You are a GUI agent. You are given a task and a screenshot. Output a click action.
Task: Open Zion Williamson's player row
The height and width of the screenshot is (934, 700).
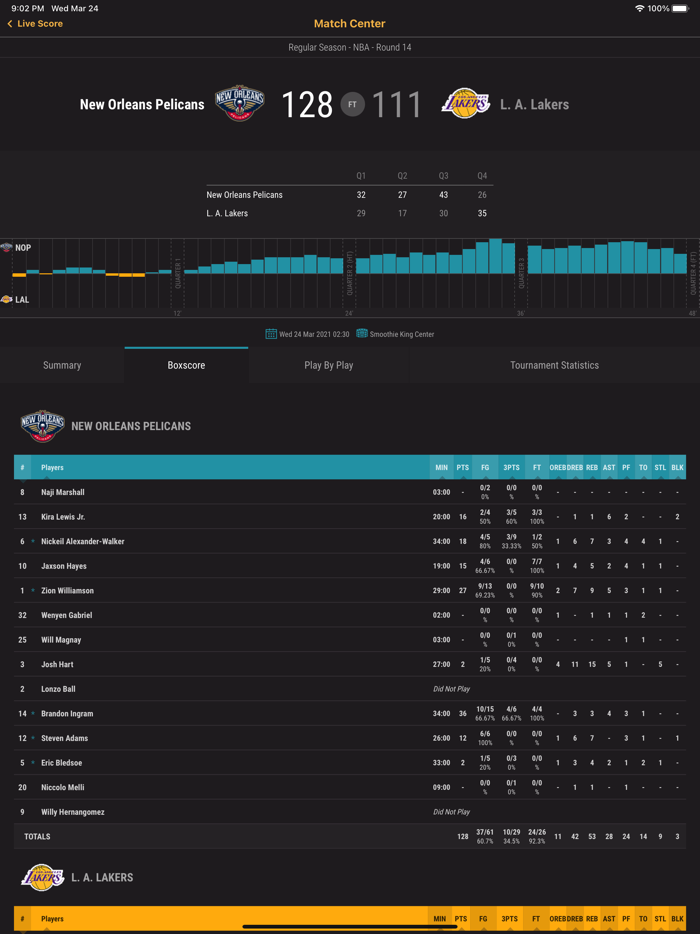[67, 591]
